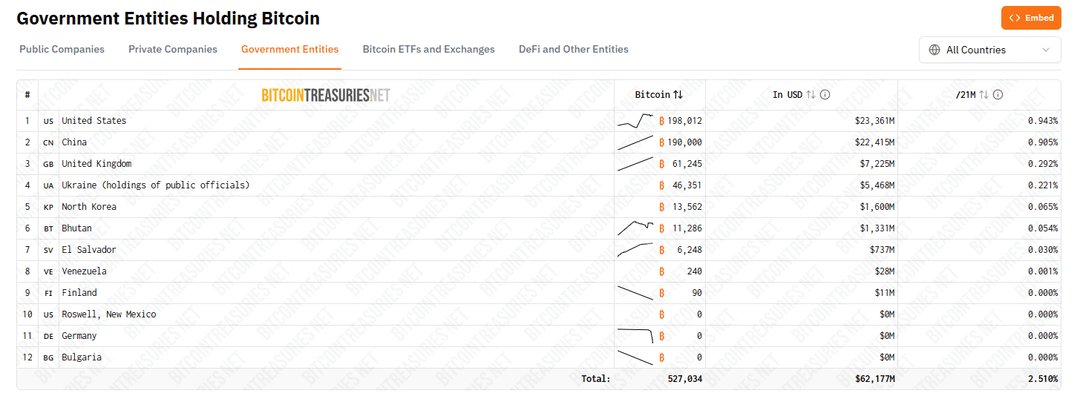
Task: Sort by the /21M column arrows
Action: 984,95
